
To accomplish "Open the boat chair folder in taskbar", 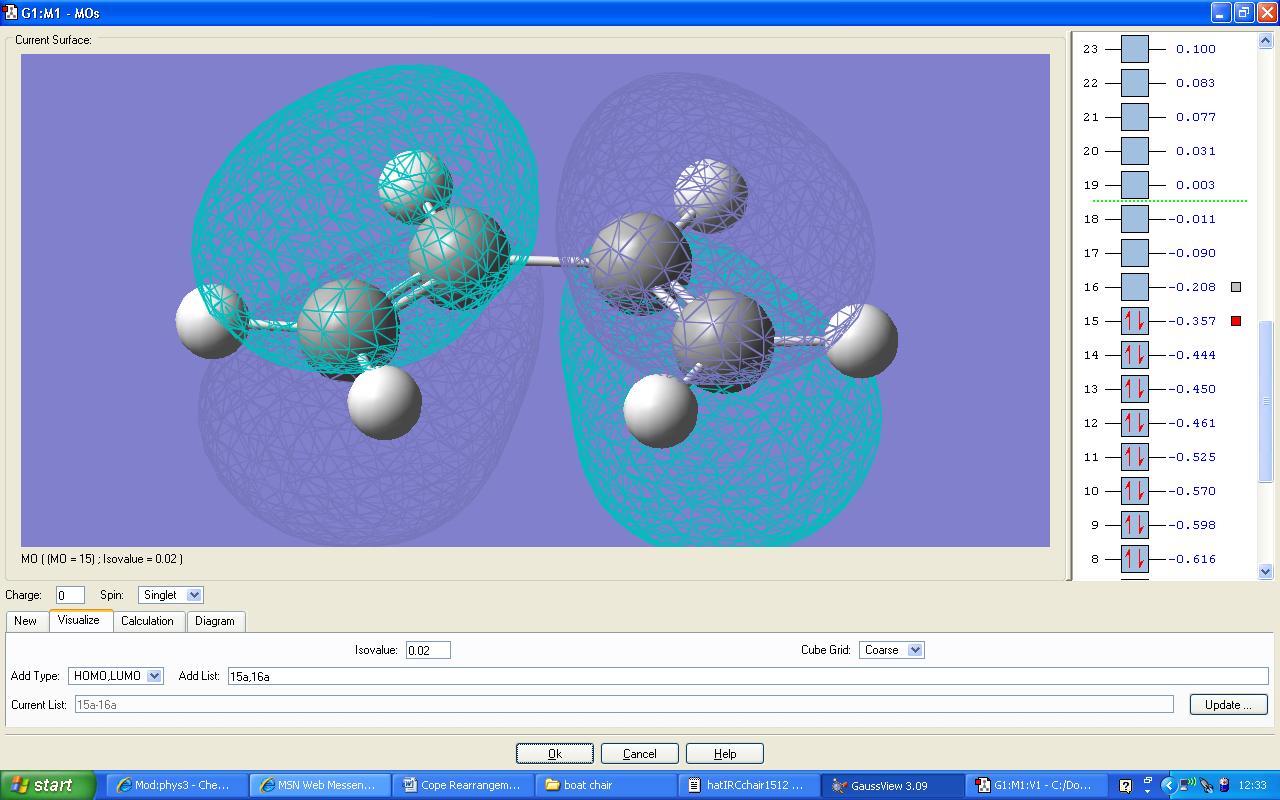I will pos(606,785).
